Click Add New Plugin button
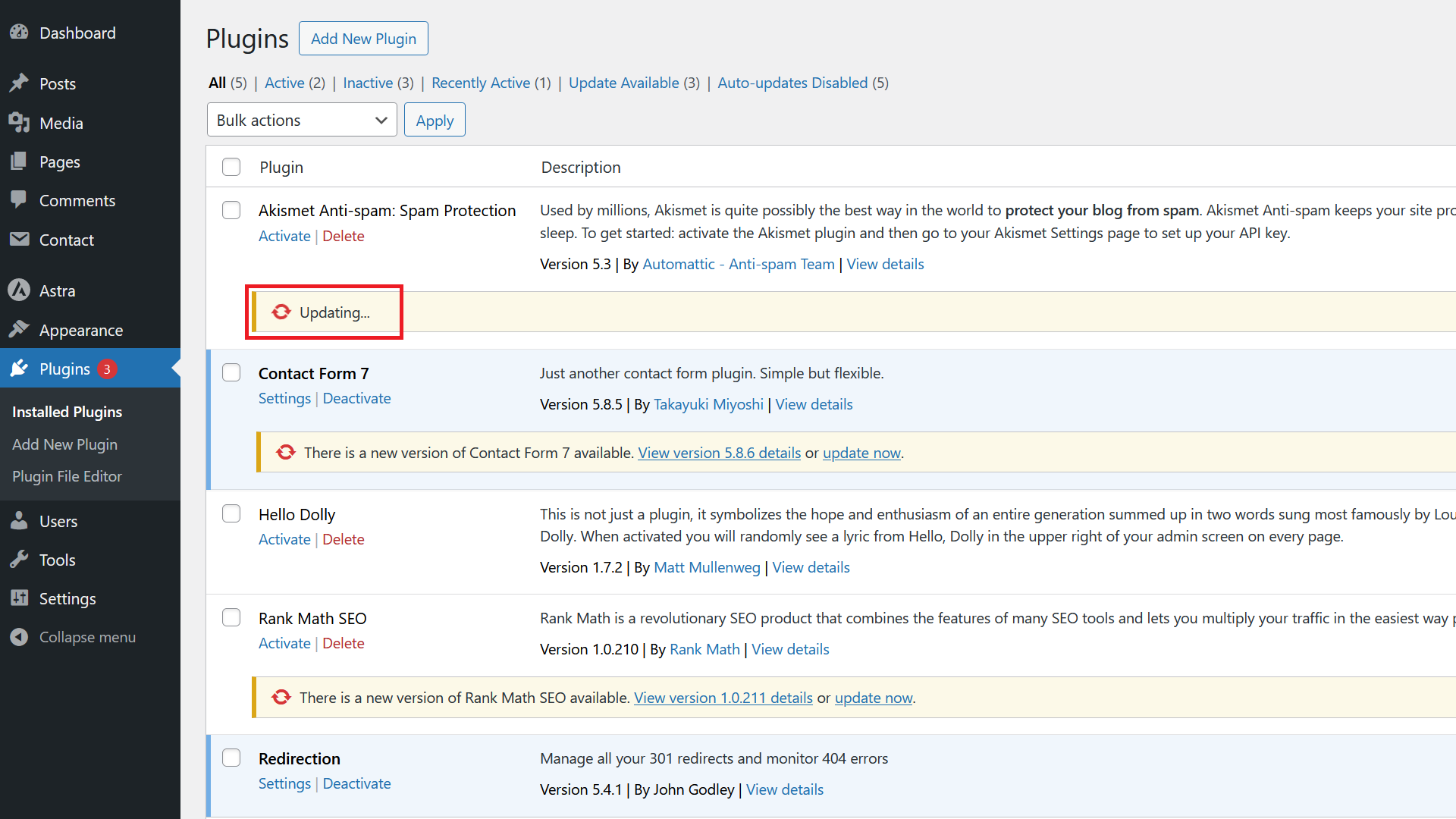The height and width of the screenshot is (819, 1456). (x=363, y=38)
